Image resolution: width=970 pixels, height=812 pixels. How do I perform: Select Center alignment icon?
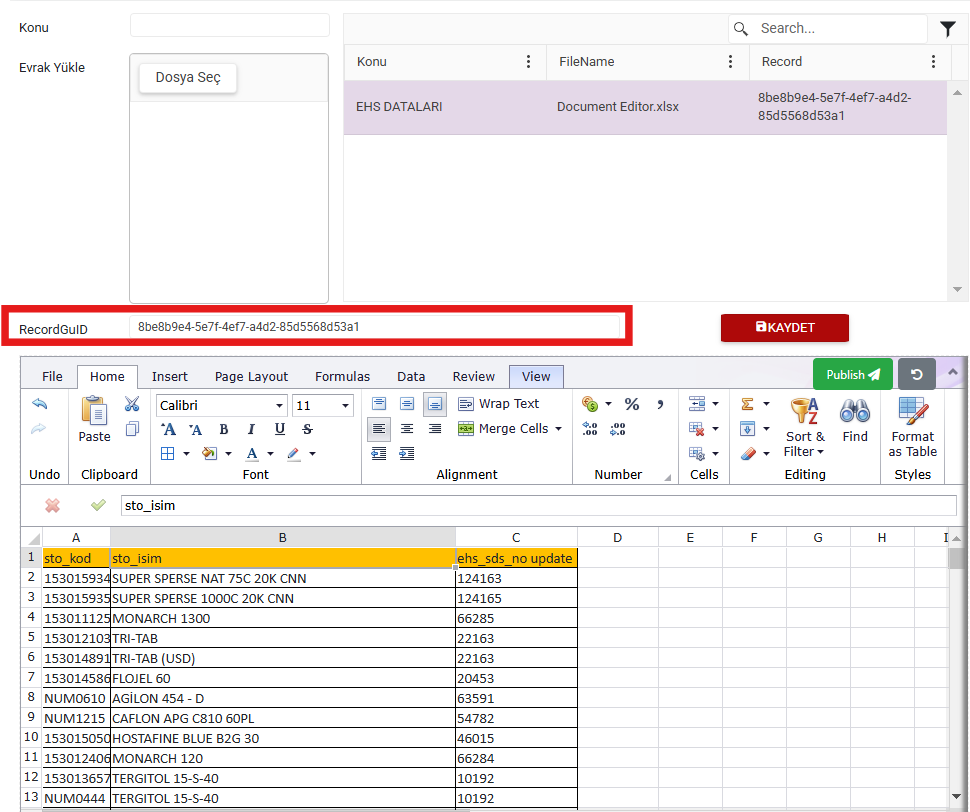click(x=407, y=429)
